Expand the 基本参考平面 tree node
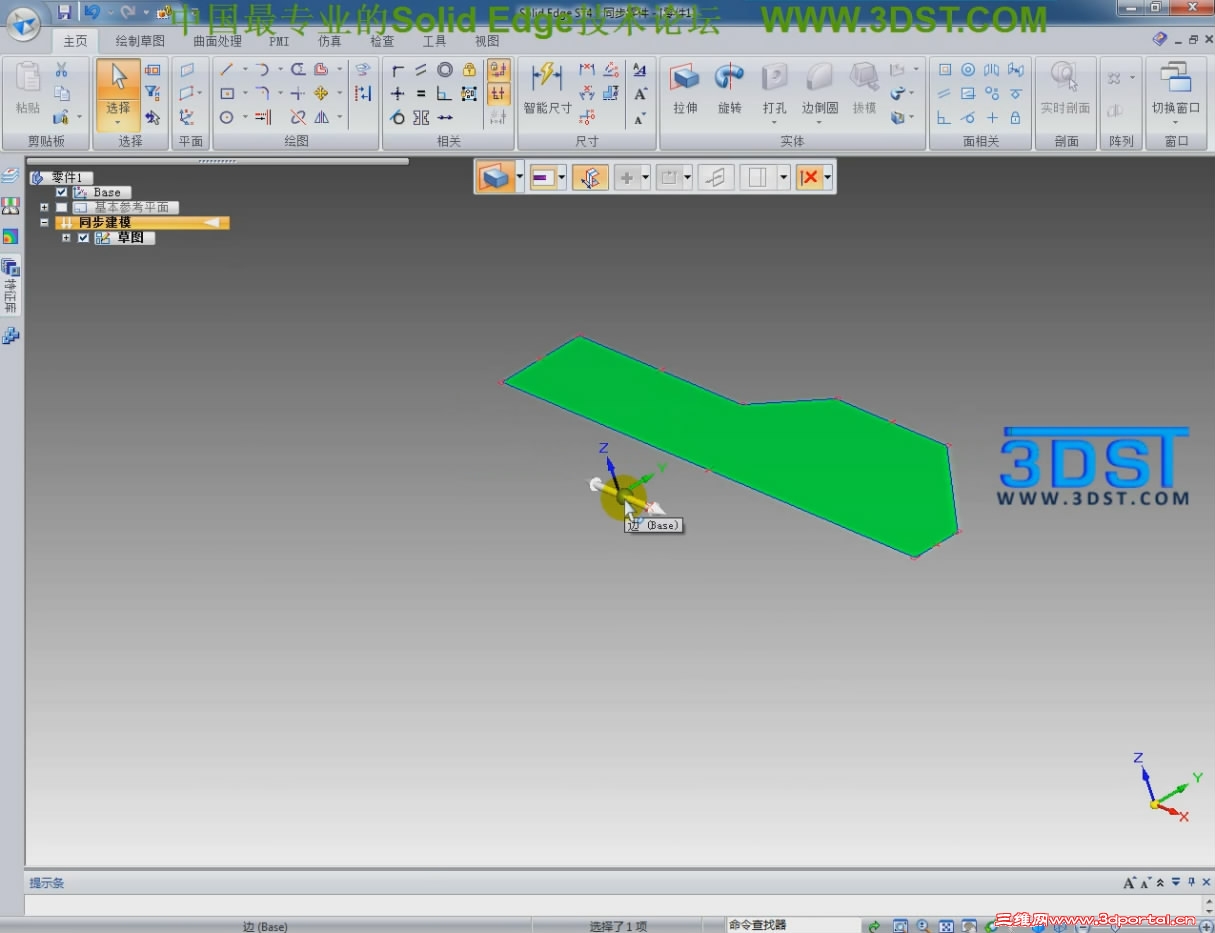1215x933 pixels. (44, 207)
